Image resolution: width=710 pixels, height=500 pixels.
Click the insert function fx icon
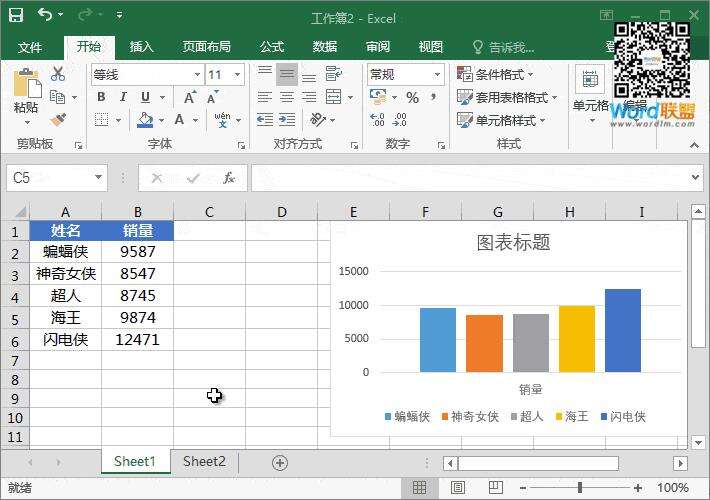229,178
